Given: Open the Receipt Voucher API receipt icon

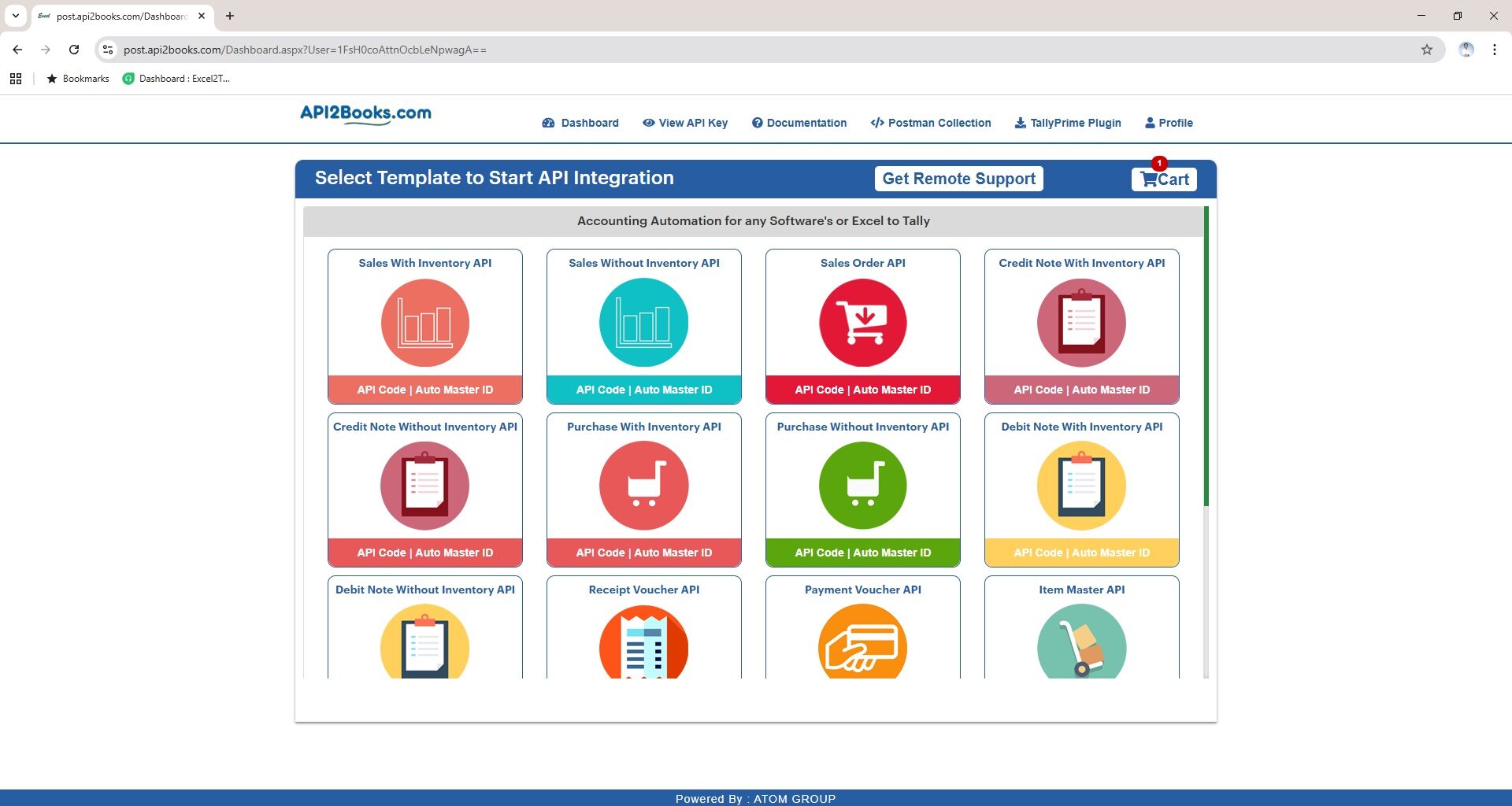Looking at the screenshot, I should [644, 641].
